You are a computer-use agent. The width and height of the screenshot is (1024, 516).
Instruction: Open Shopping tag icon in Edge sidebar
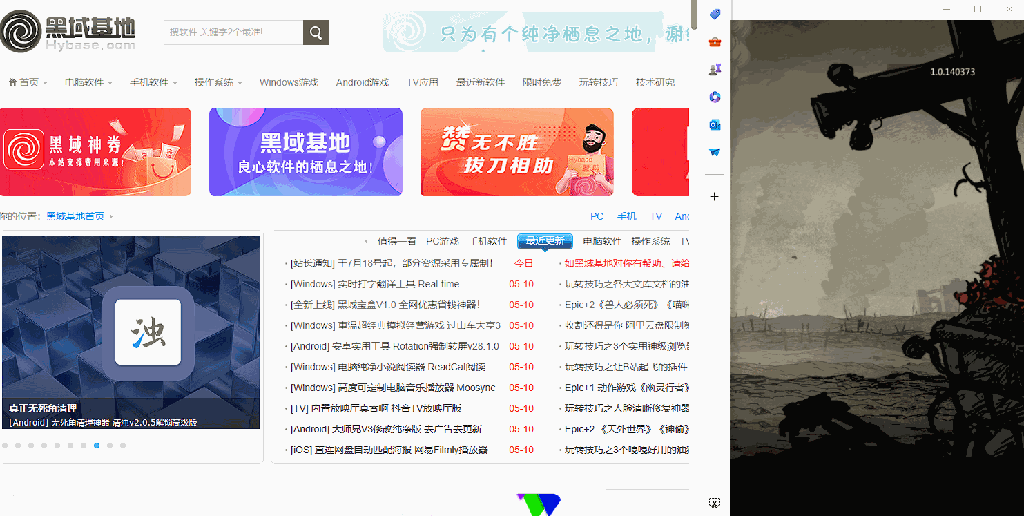tap(714, 14)
